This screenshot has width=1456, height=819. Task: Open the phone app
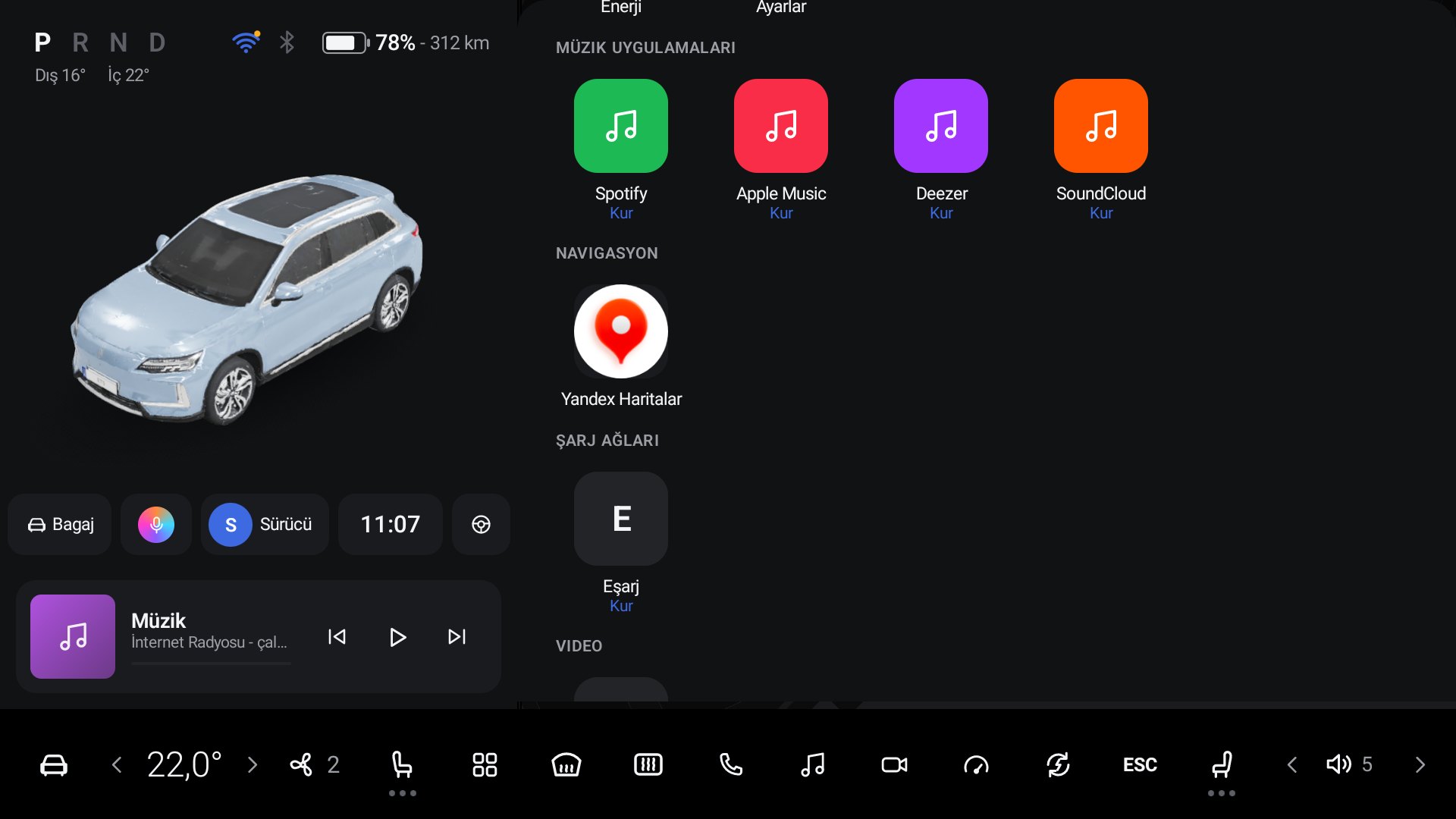click(730, 764)
